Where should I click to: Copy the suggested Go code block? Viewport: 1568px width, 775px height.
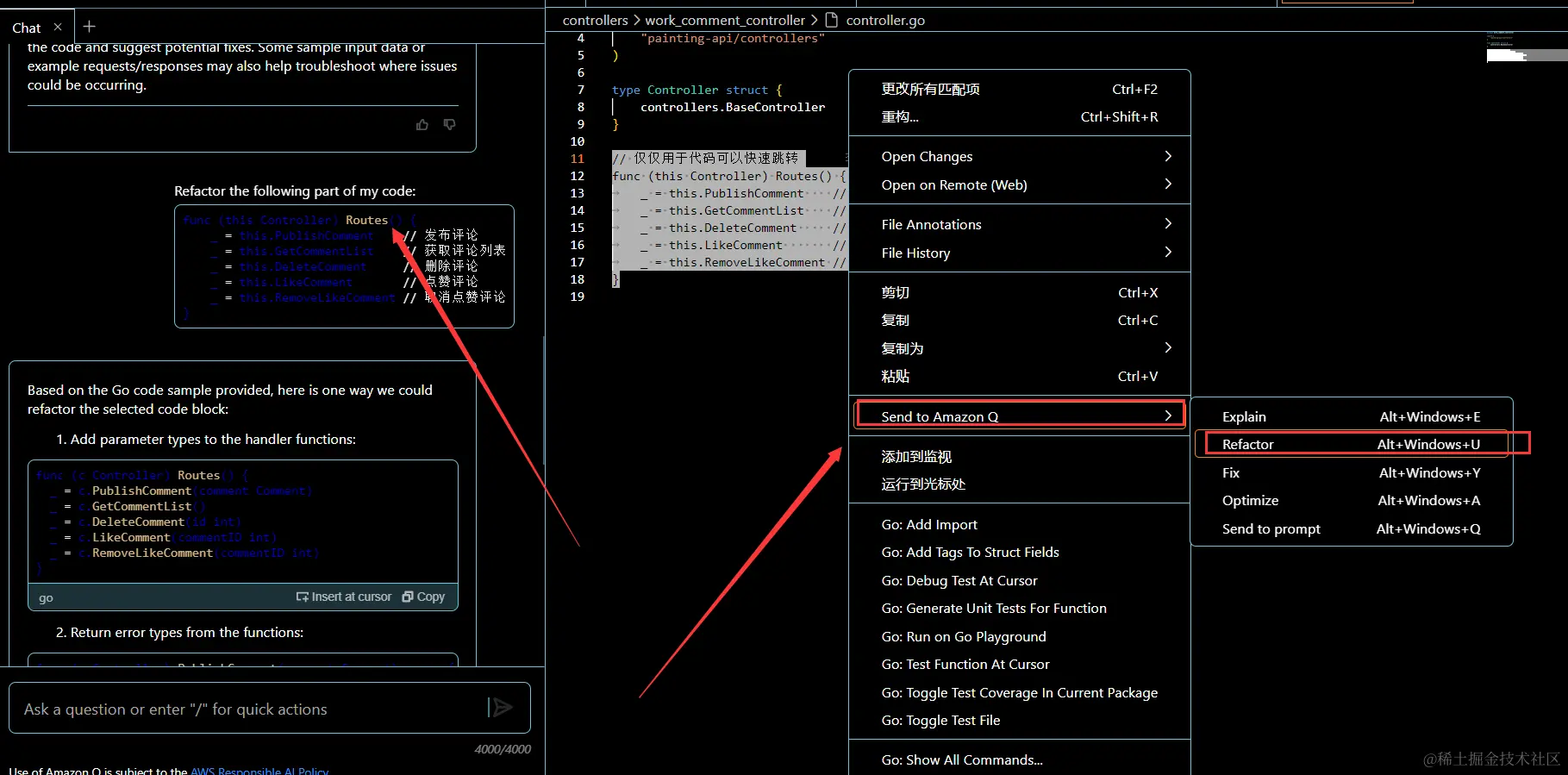423,597
